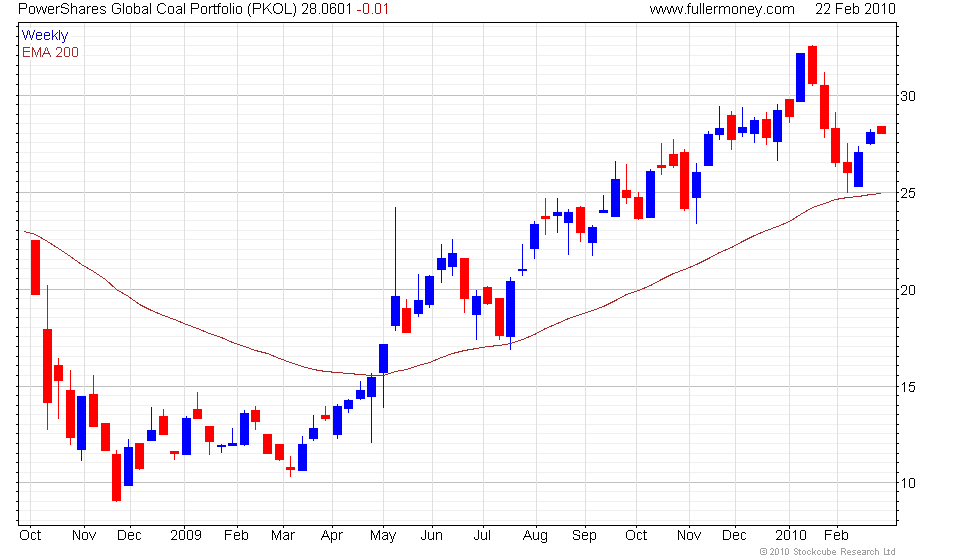The image size is (980, 560).
Task: Click the tall blue candle just after 2010 label
Action: pos(801,78)
